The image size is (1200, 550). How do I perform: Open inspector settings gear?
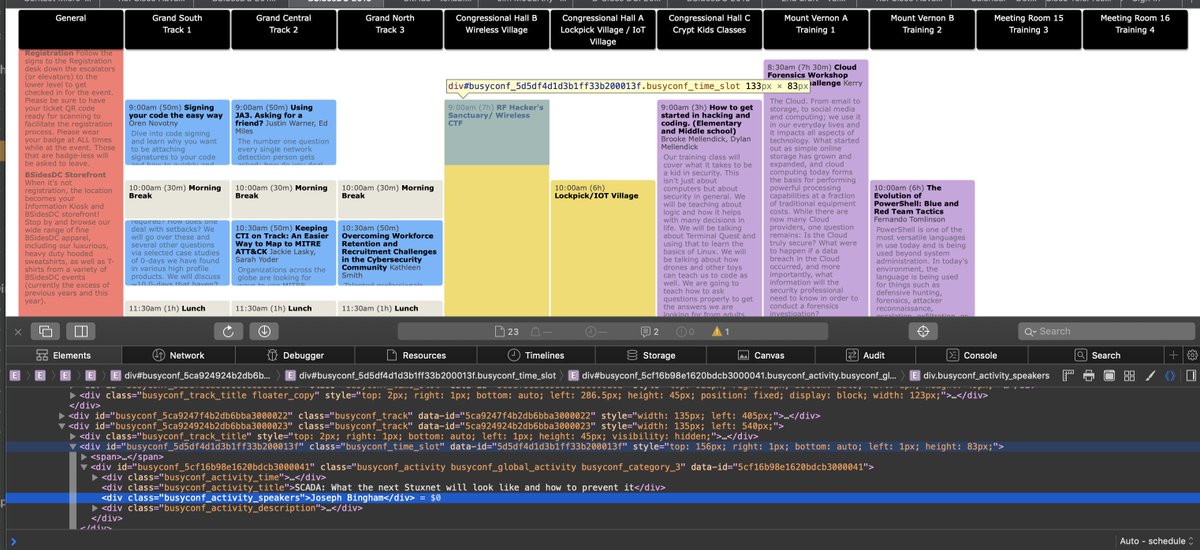tap(1191, 355)
